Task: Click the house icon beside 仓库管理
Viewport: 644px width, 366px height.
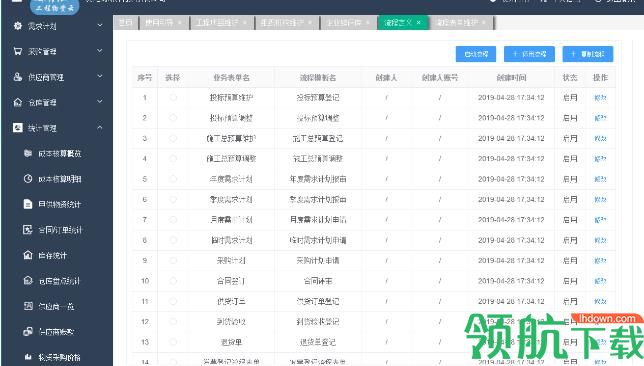Action: pos(18,102)
